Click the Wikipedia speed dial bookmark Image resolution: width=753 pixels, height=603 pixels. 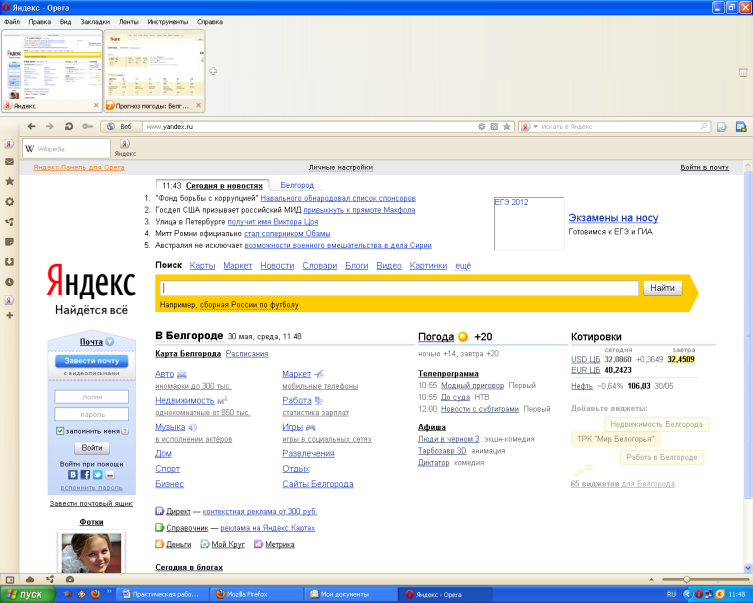[x=66, y=149]
